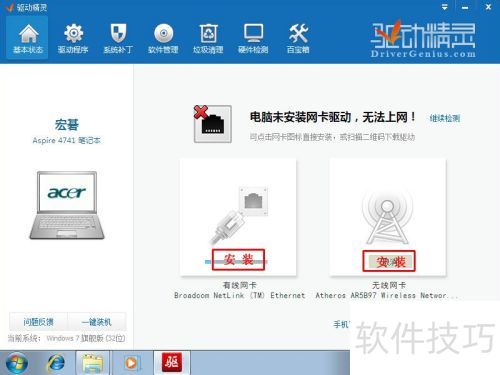Open Windows Explorer folder on taskbar
Viewport: 500px width, 375px height.
(x=93, y=363)
